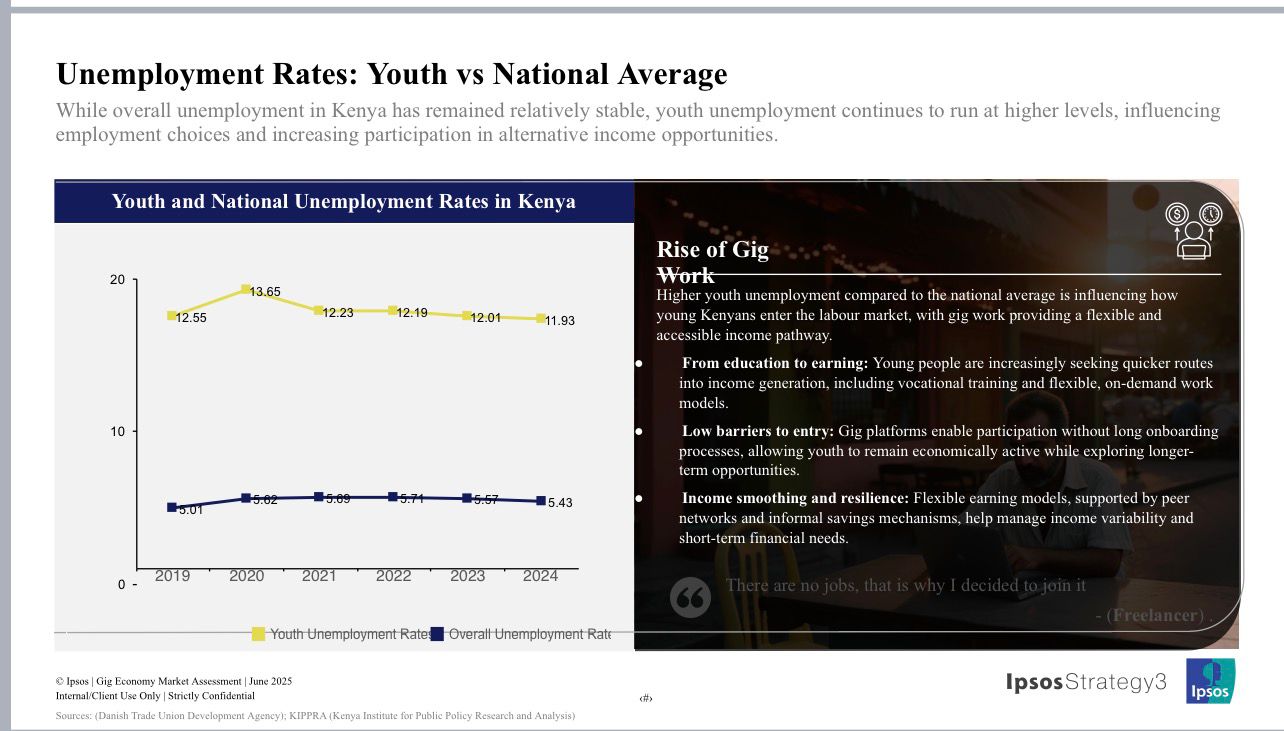The width and height of the screenshot is (1284, 731).
Task: Click the gig worker money-clock icon
Action: 1194,231
